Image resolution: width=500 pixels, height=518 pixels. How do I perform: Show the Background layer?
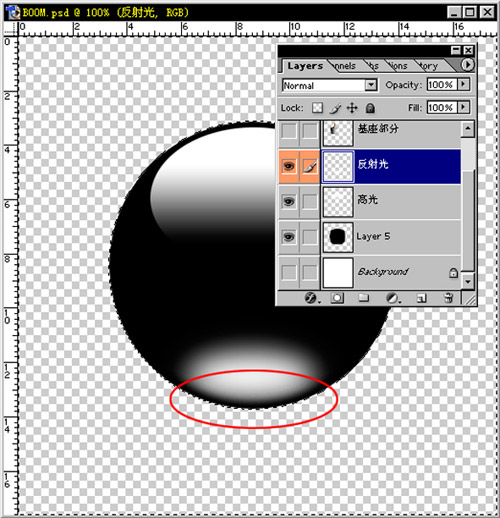289,272
